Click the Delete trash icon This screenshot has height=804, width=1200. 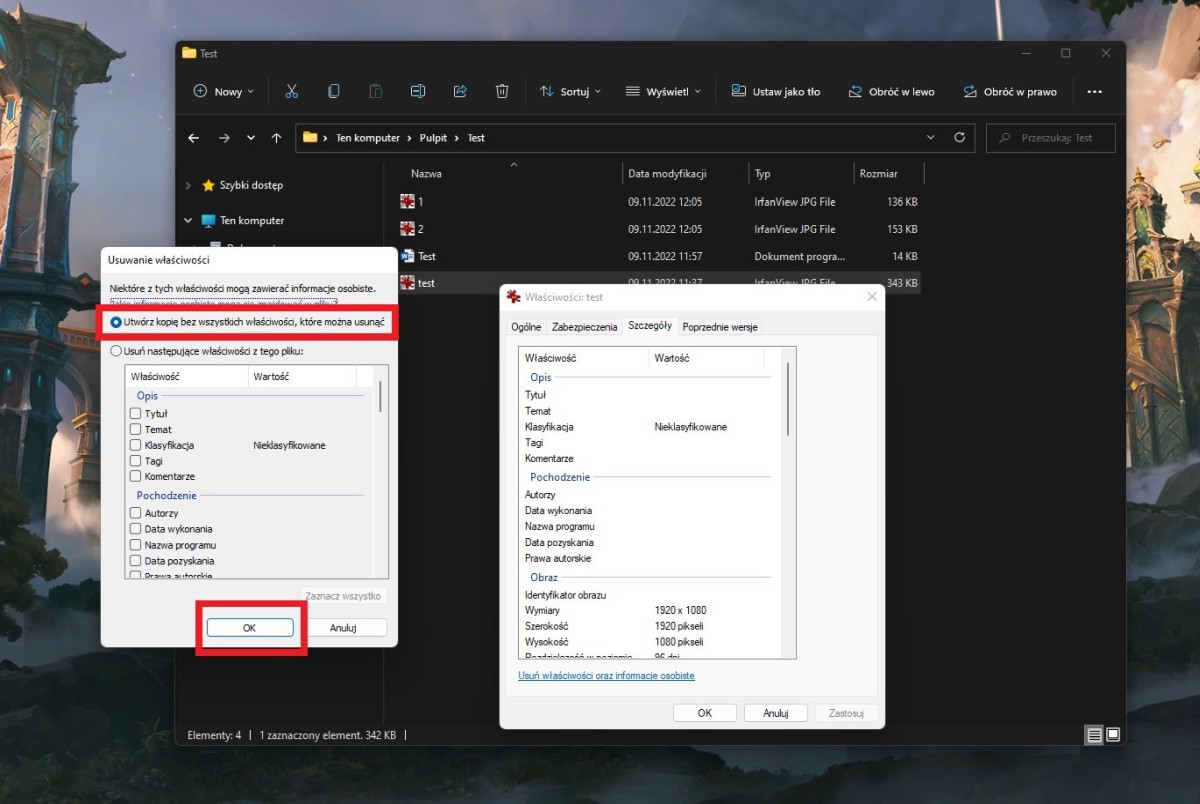click(x=502, y=91)
